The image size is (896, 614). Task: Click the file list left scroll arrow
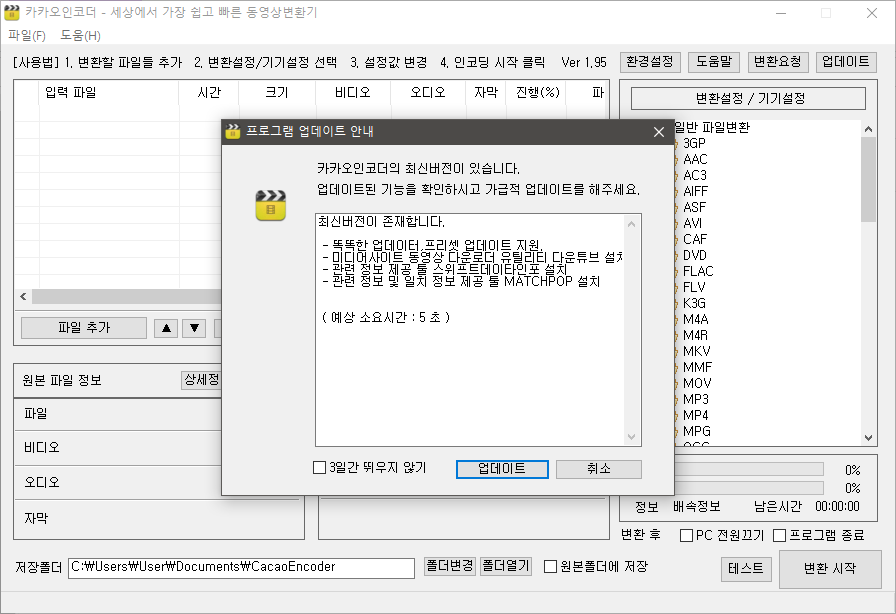tap(23, 296)
